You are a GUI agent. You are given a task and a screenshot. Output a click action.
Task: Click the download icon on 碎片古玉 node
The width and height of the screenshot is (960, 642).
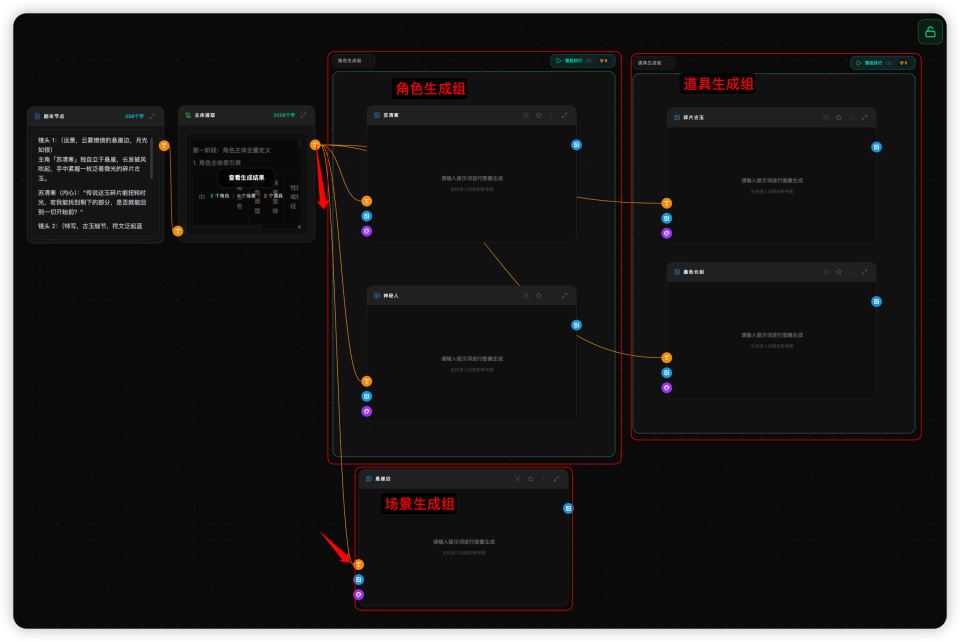point(852,118)
